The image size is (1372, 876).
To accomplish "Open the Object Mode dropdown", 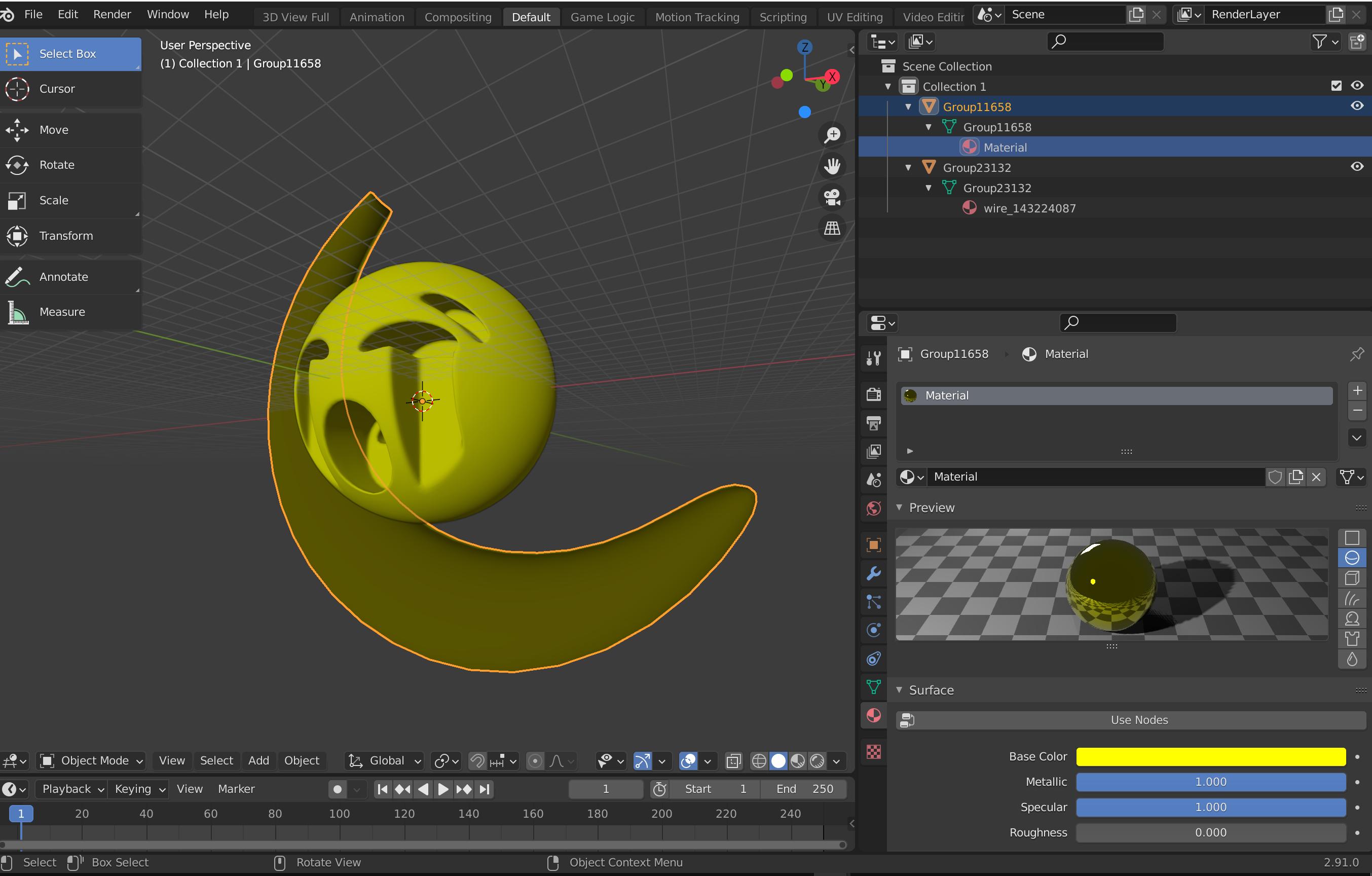I will coord(91,761).
